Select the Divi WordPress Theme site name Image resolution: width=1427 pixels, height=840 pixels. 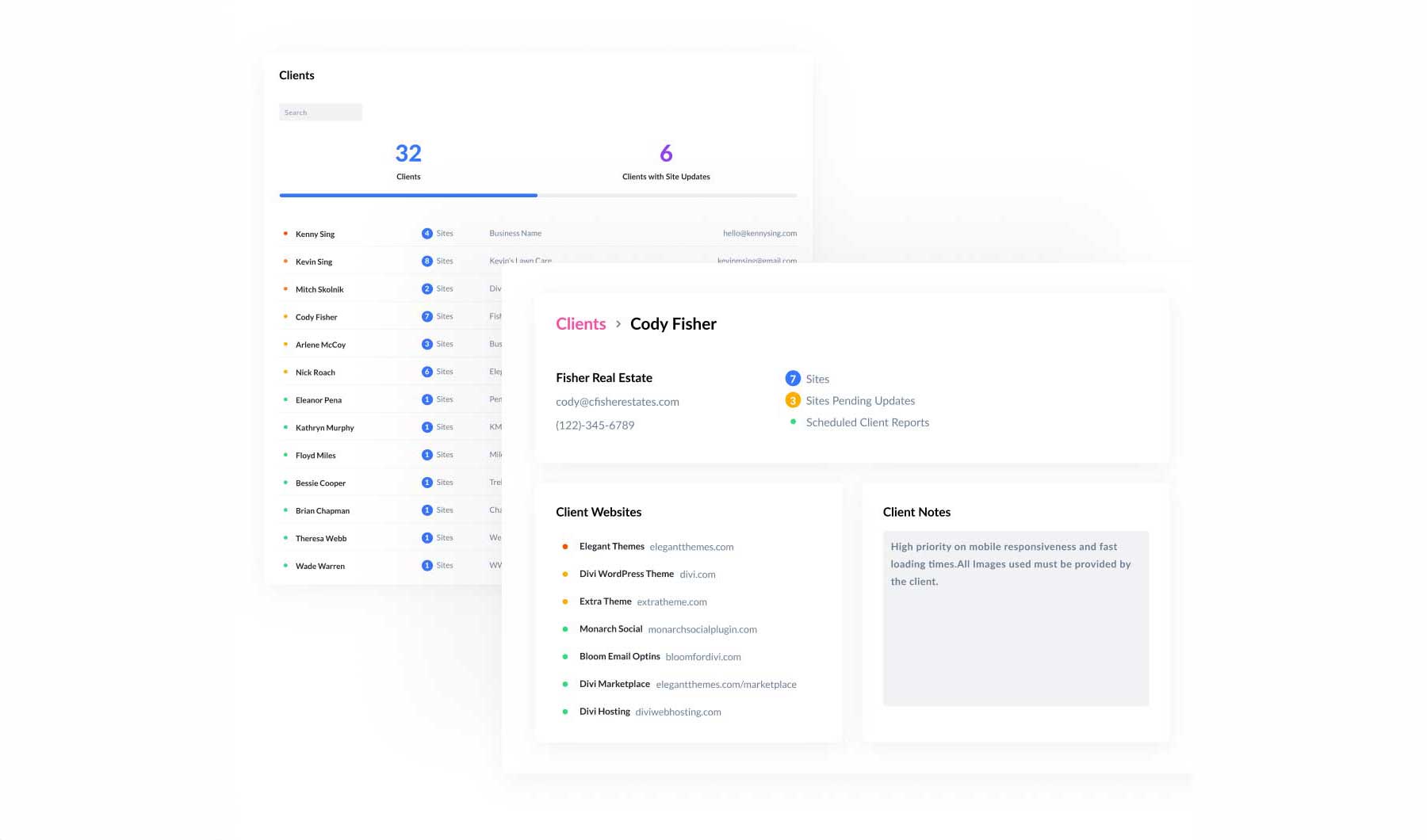pos(626,574)
